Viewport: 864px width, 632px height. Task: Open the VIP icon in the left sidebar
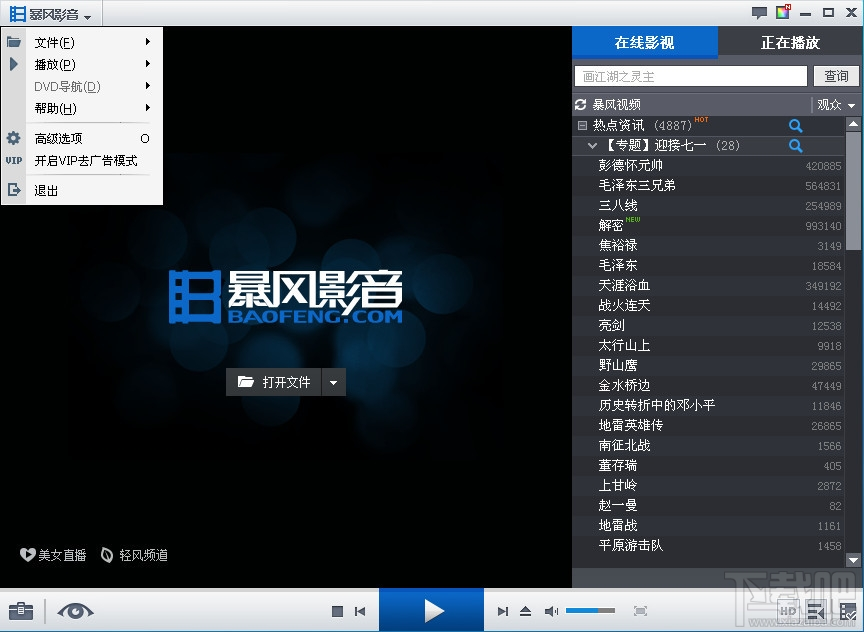13,159
